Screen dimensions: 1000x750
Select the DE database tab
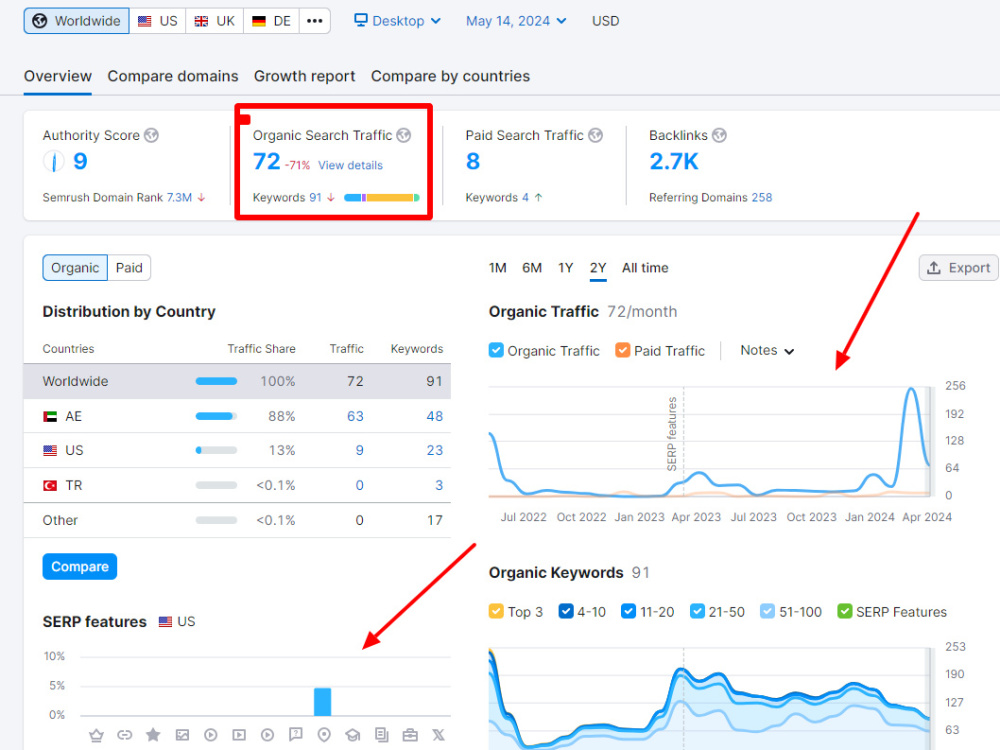pyautogui.click(x=272, y=21)
